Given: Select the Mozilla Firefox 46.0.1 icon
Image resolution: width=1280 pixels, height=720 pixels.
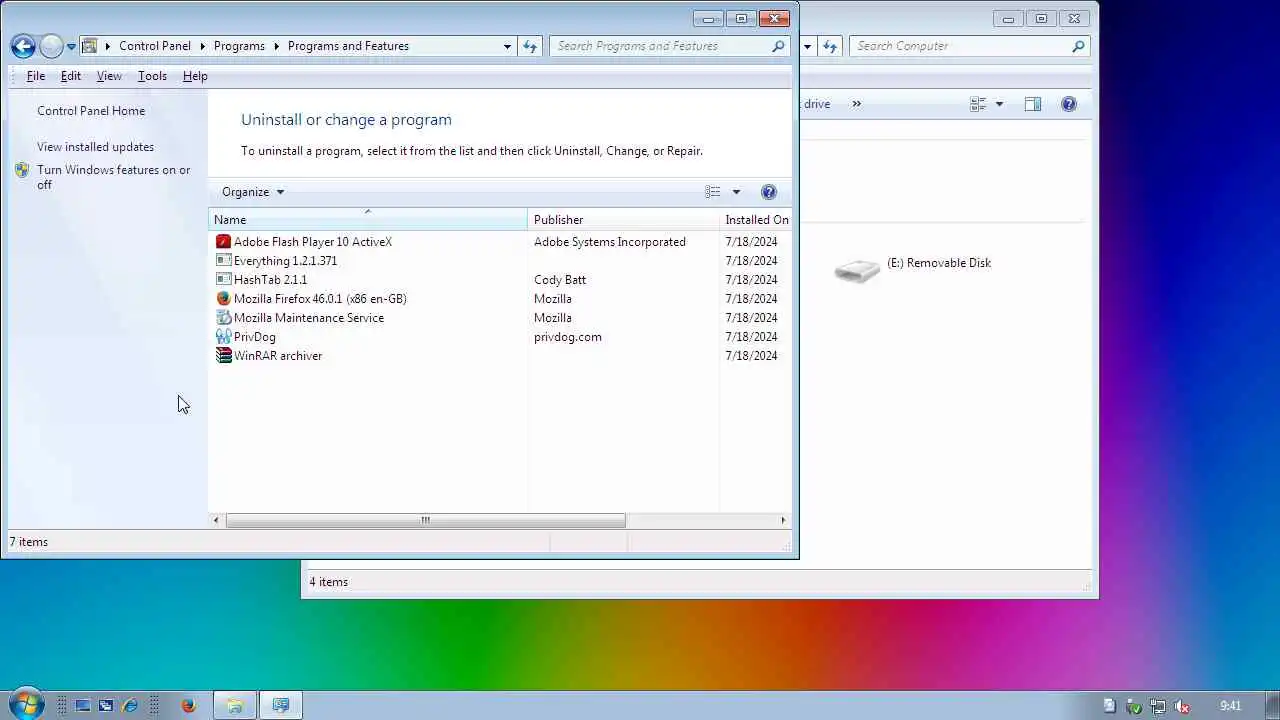Looking at the screenshot, I should [223, 299].
